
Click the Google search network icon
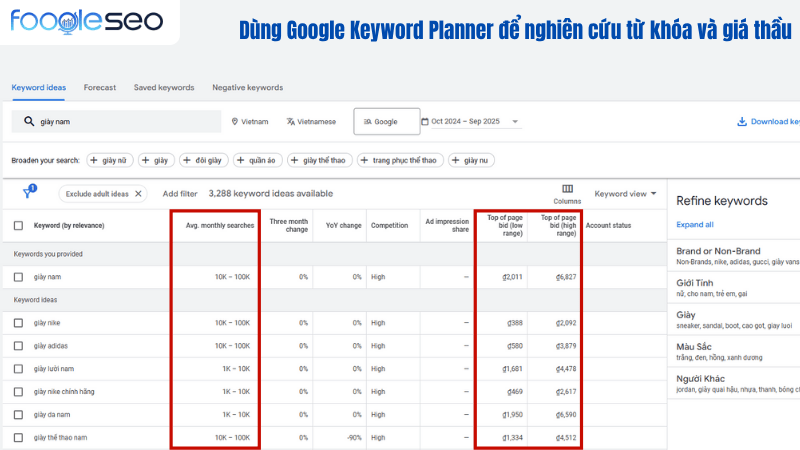pos(367,121)
